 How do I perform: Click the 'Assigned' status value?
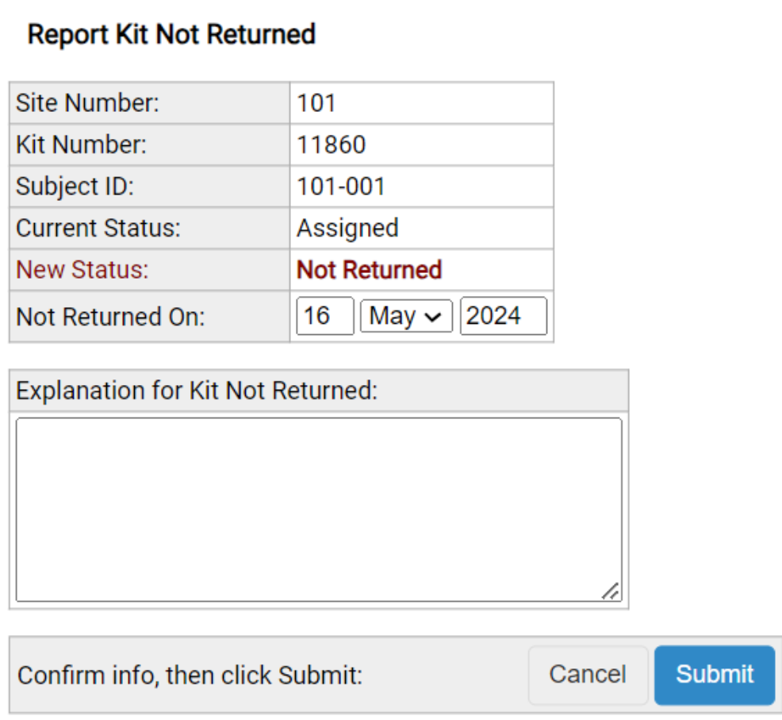pos(347,228)
